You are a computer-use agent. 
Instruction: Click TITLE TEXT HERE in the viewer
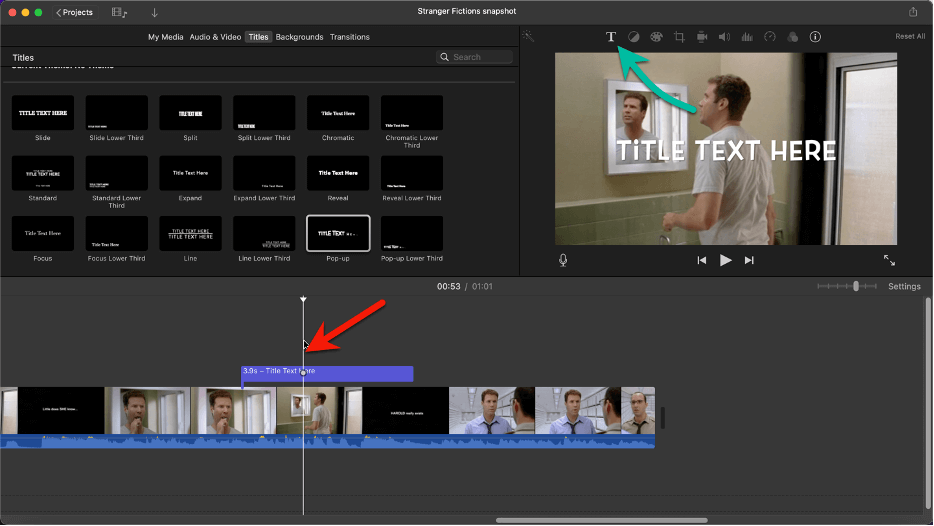click(726, 151)
